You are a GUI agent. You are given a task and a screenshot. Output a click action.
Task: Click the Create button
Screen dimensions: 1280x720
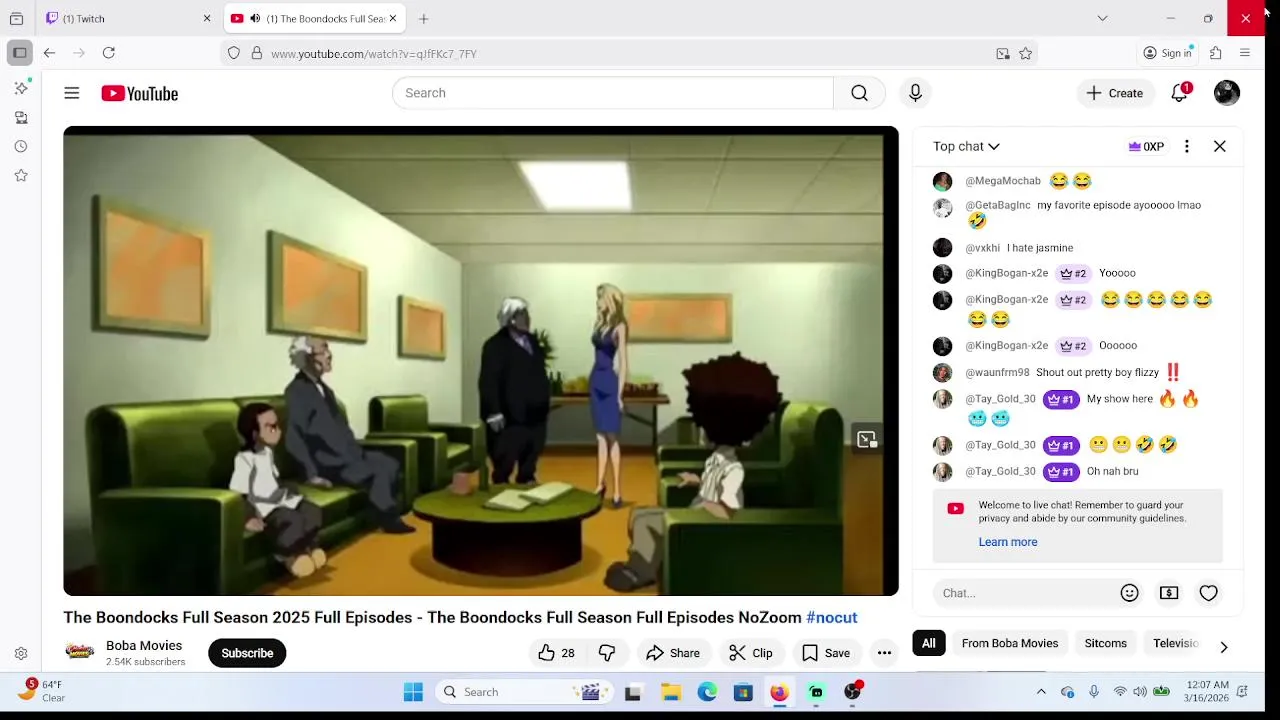coord(1115,93)
